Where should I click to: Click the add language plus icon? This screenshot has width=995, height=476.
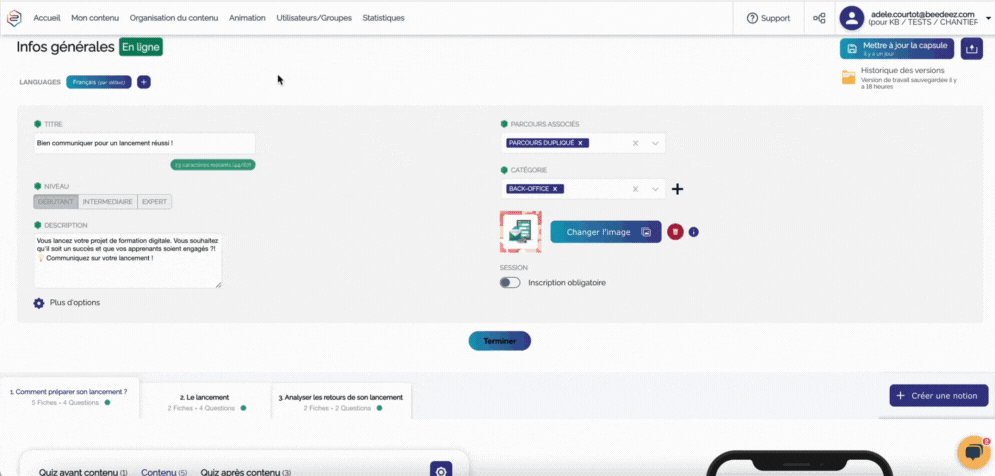click(x=144, y=82)
